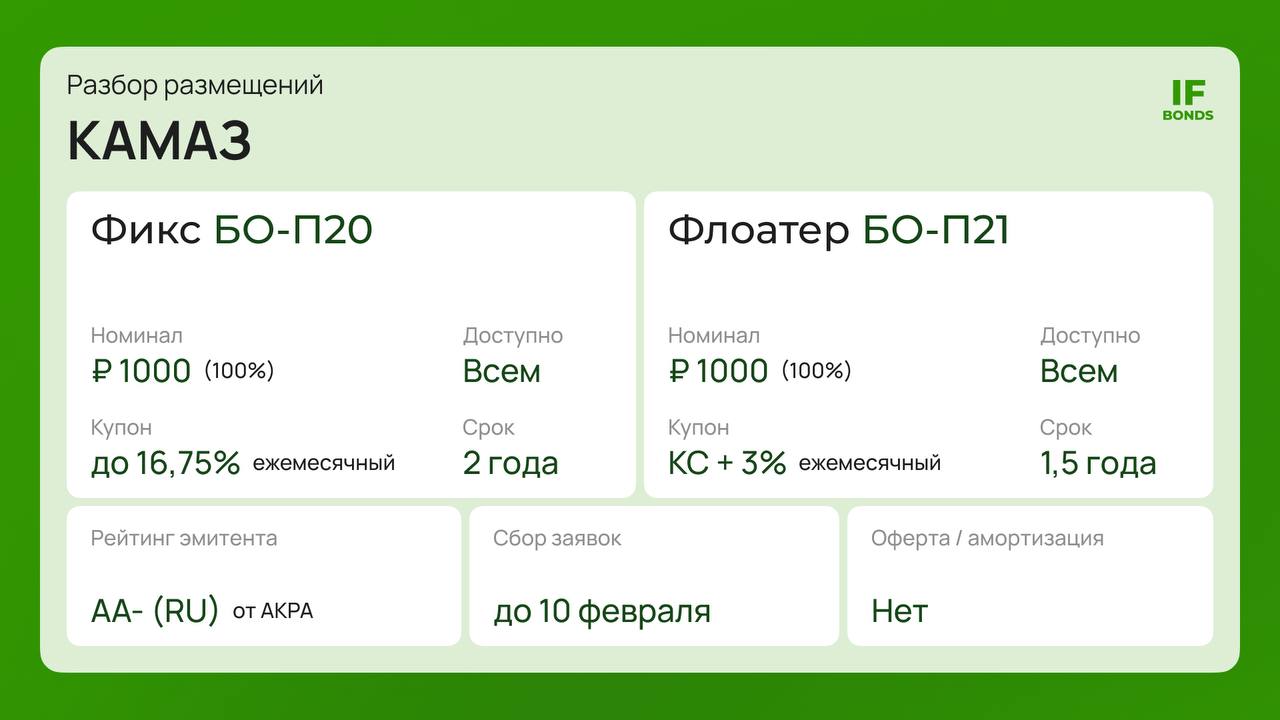Select the 2 года term value

click(x=510, y=463)
